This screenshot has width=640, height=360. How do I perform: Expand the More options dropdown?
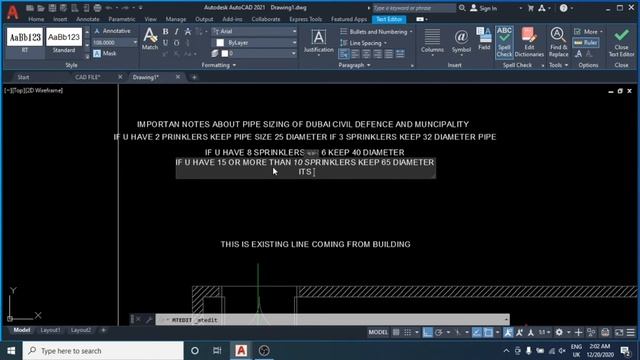[588, 31]
